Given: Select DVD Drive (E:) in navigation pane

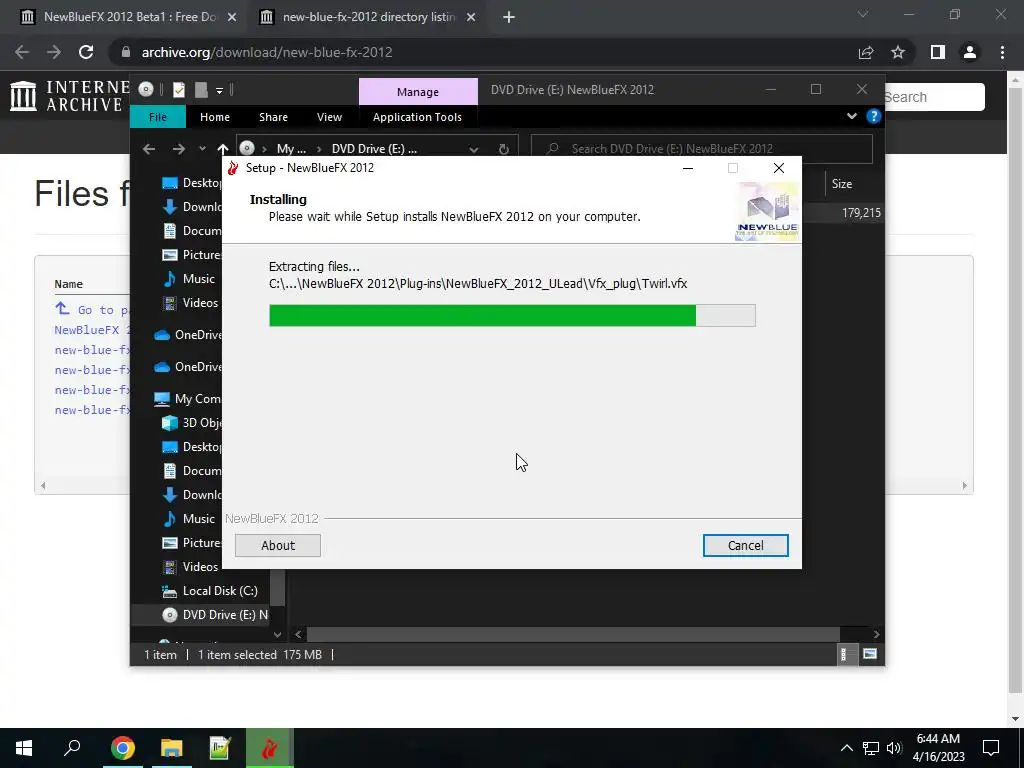Looking at the screenshot, I should coord(216,615).
